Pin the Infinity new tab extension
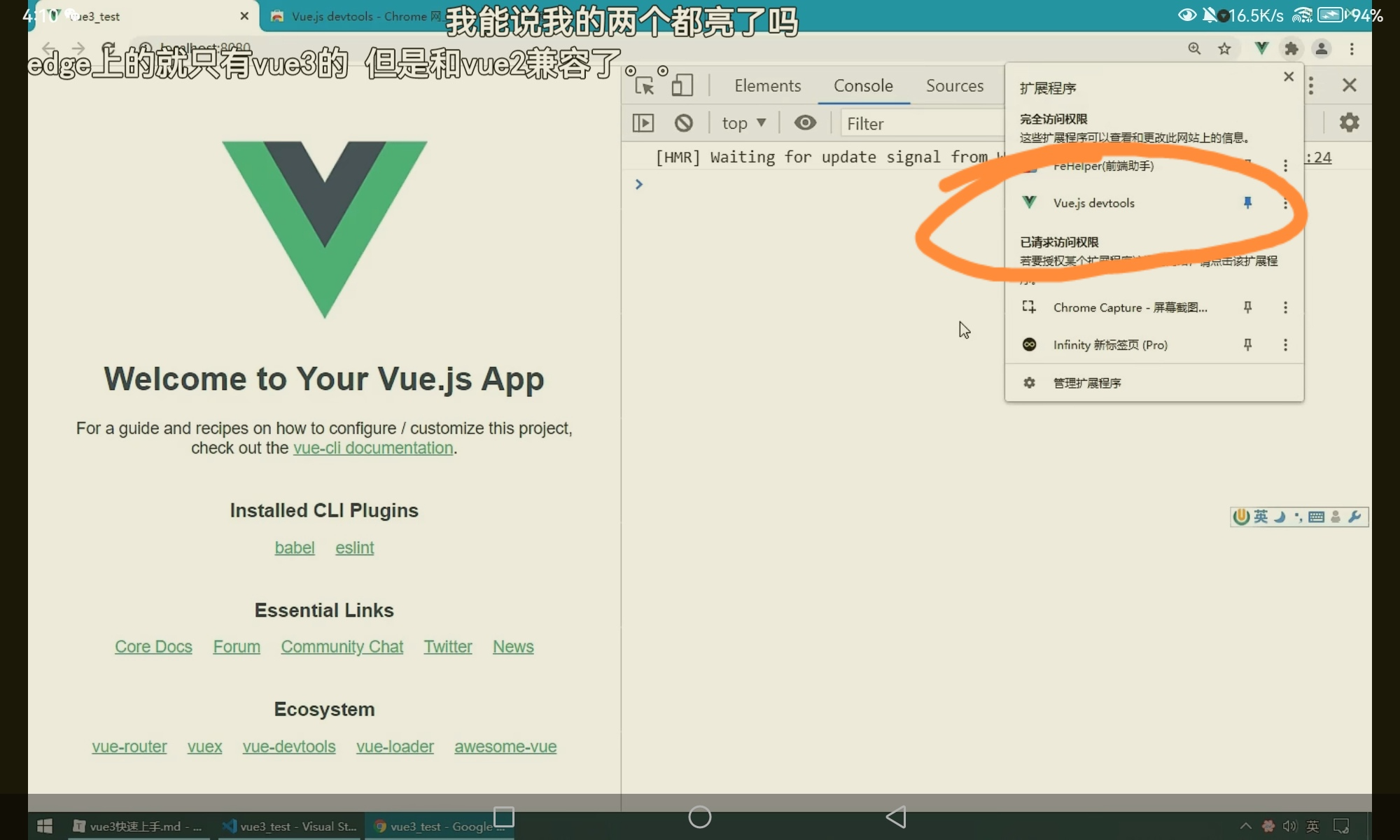The height and width of the screenshot is (840, 1400). (1247, 344)
